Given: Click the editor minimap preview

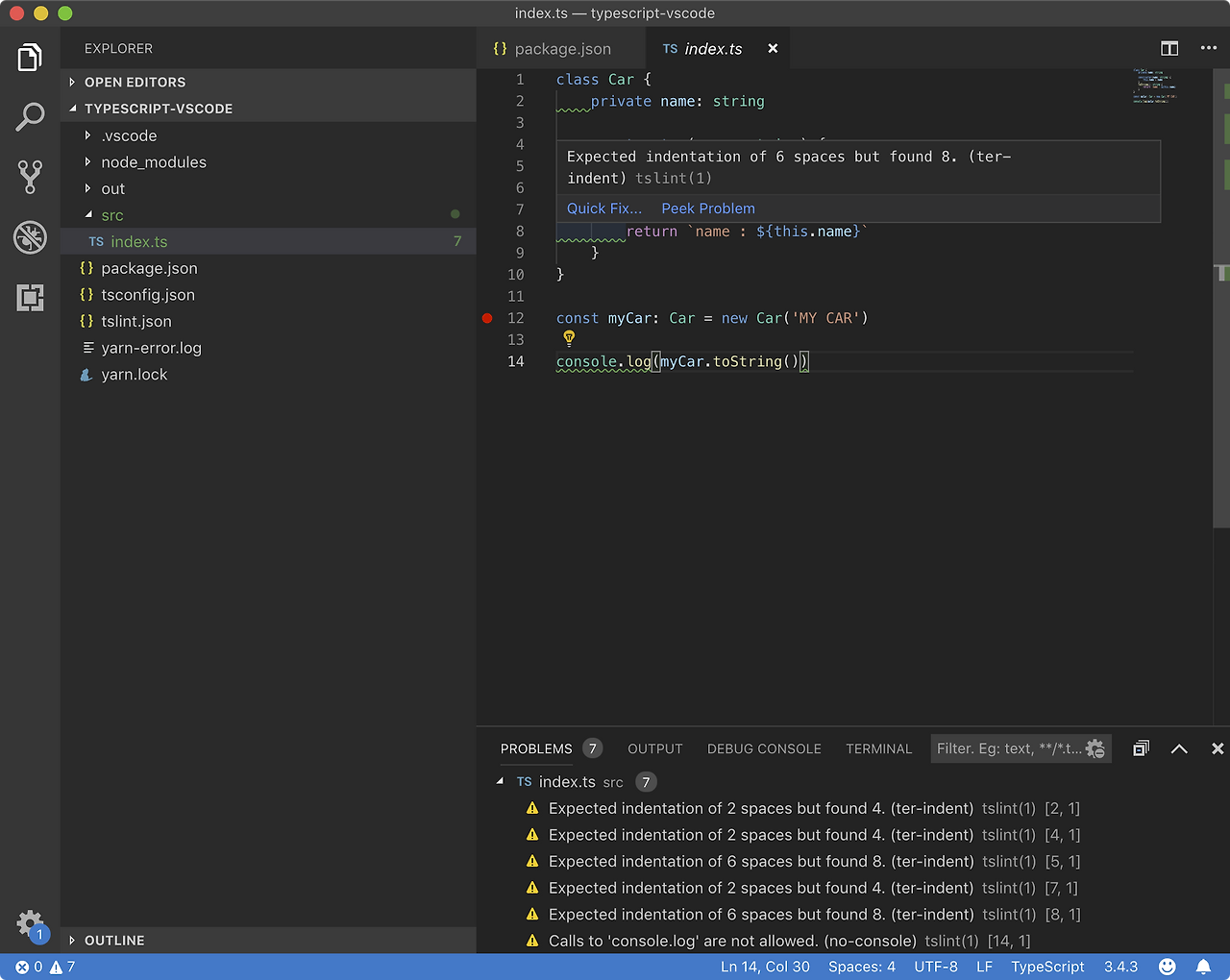Looking at the screenshot, I should pos(1154,86).
